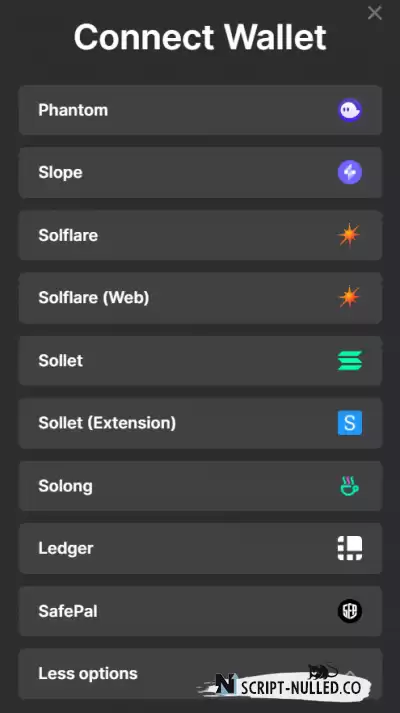
Task: Select Ledger hardware wallet option
Action: [x=200, y=548]
